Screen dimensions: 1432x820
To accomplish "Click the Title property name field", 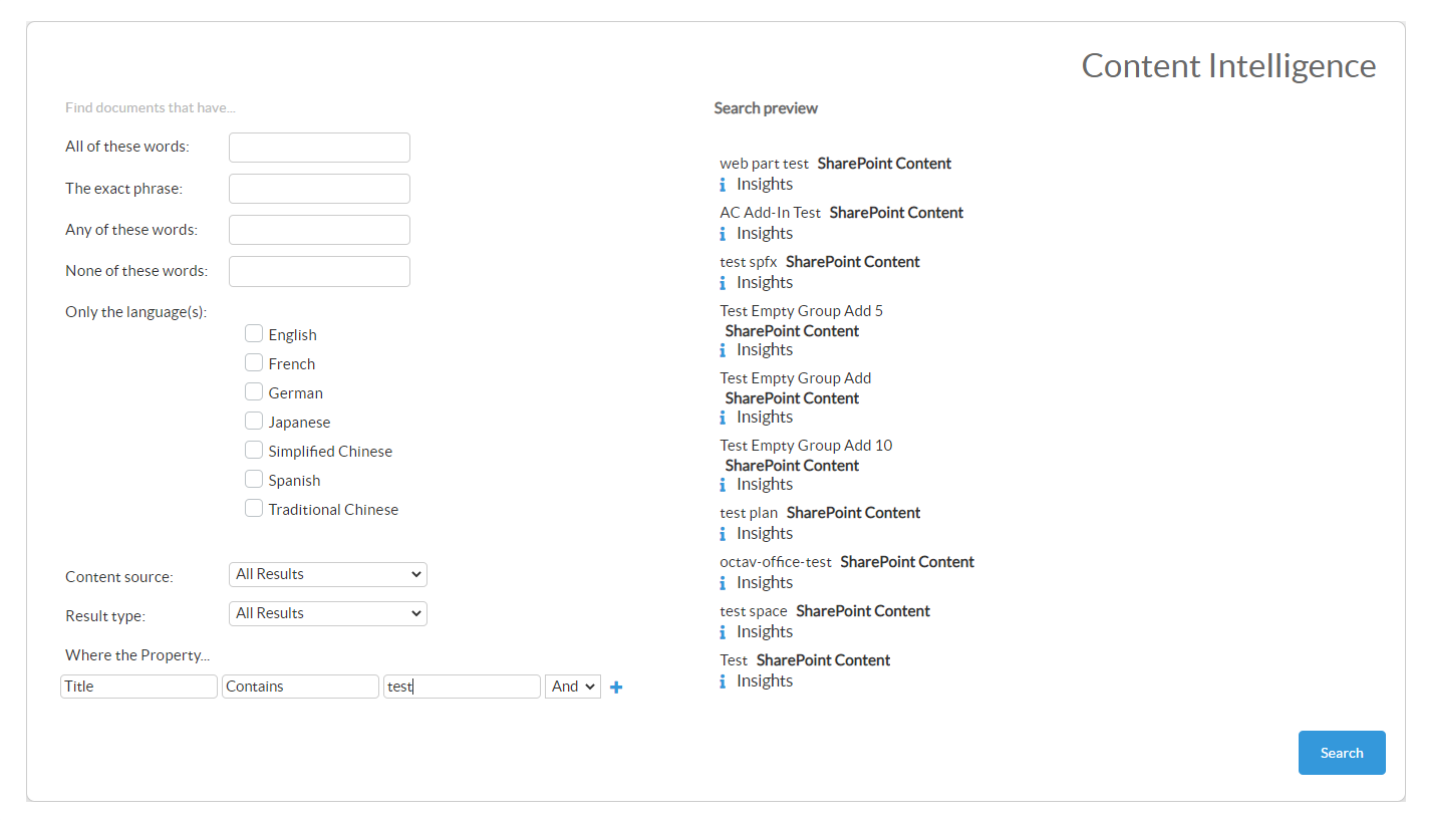I will tap(139, 686).
